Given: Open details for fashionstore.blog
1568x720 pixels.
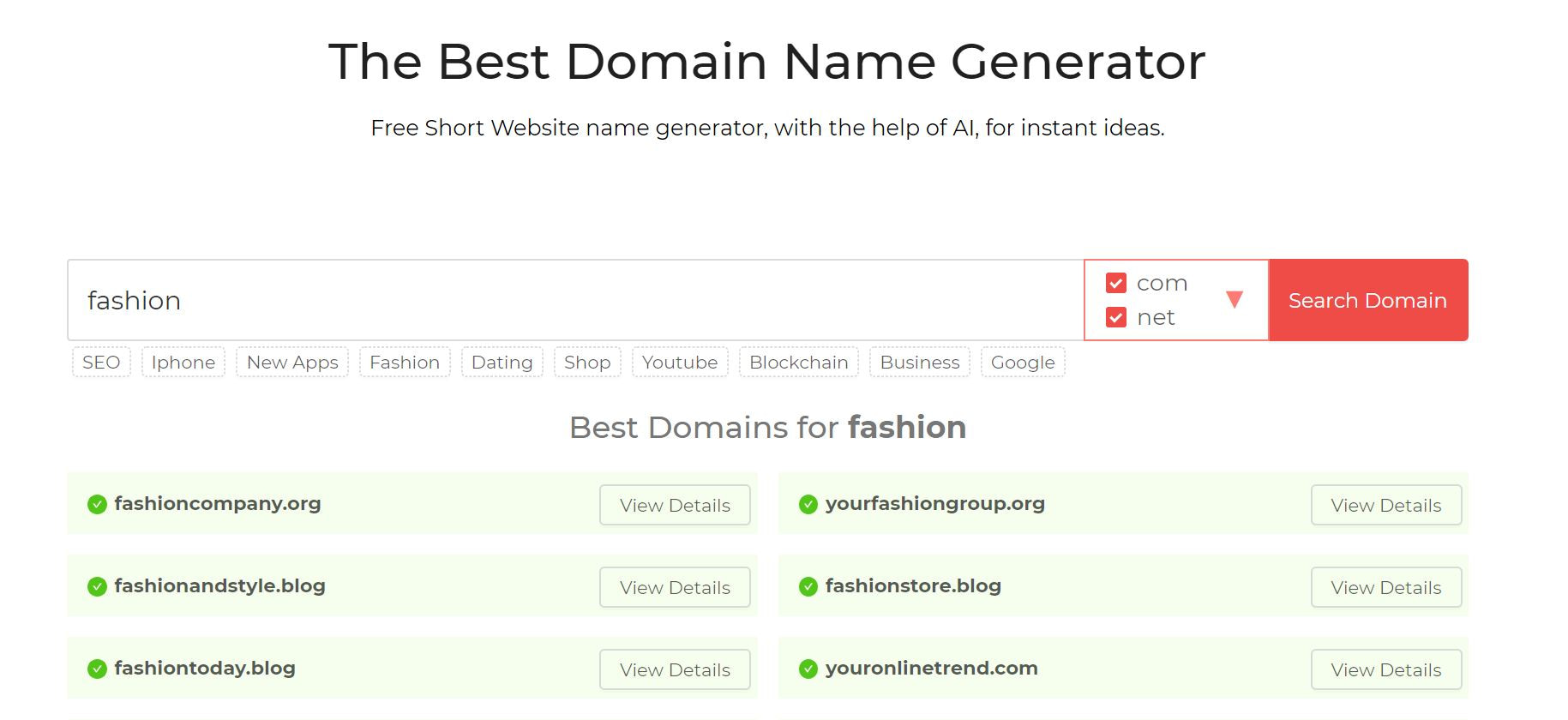Looking at the screenshot, I should pyautogui.click(x=1385, y=587).
